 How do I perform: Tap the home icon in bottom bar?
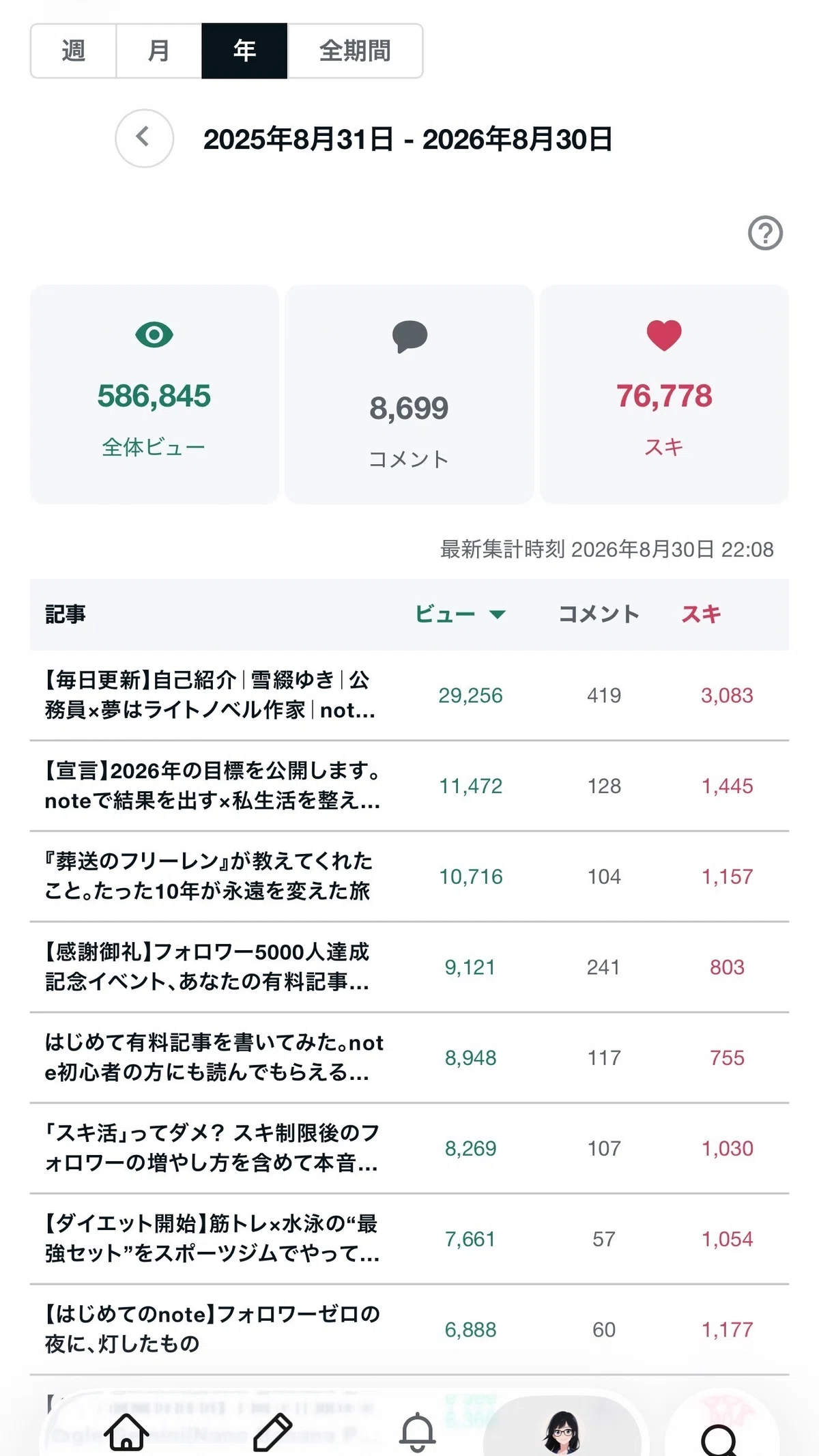pos(126,1431)
